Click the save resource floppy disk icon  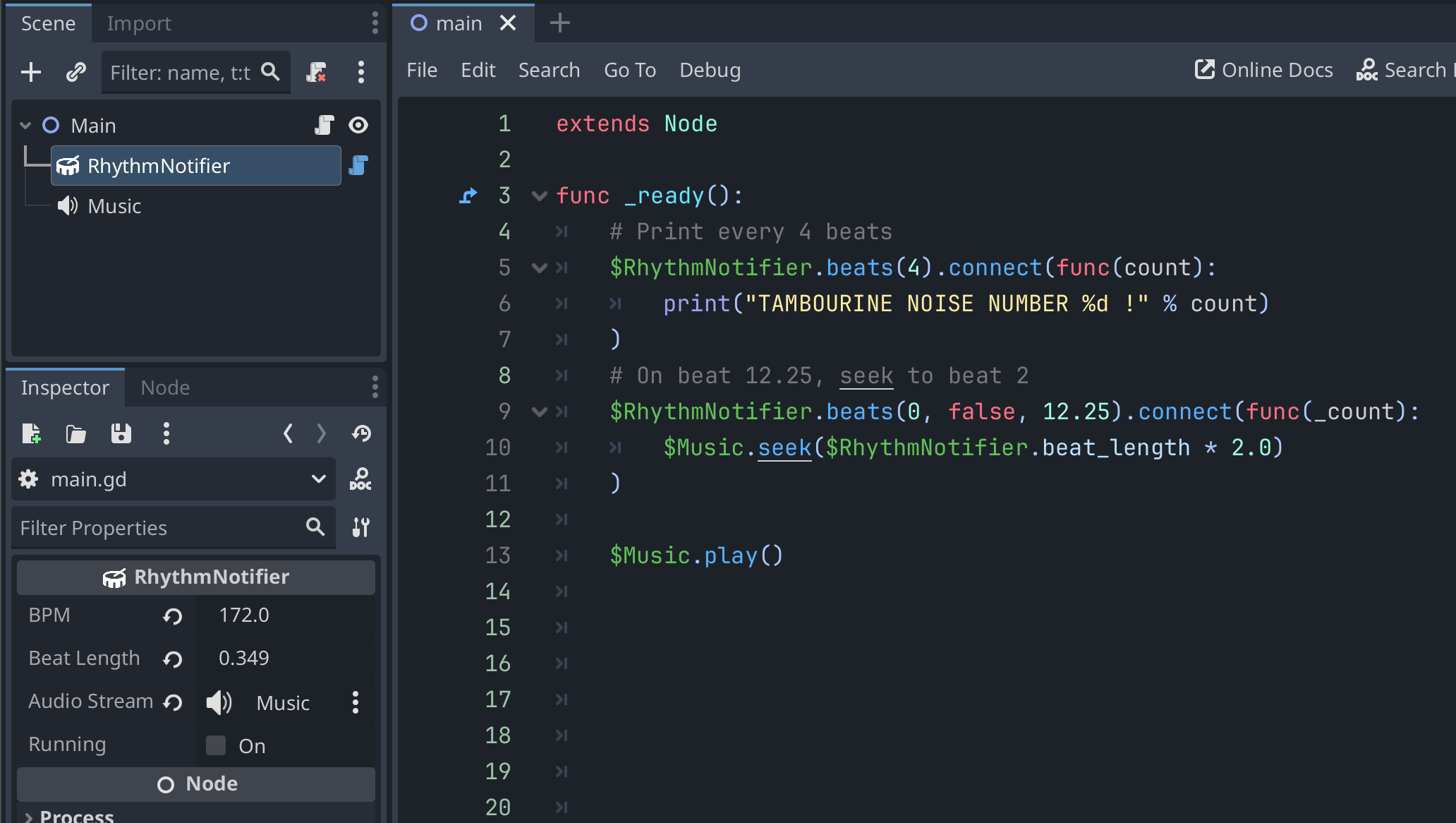[121, 433]
